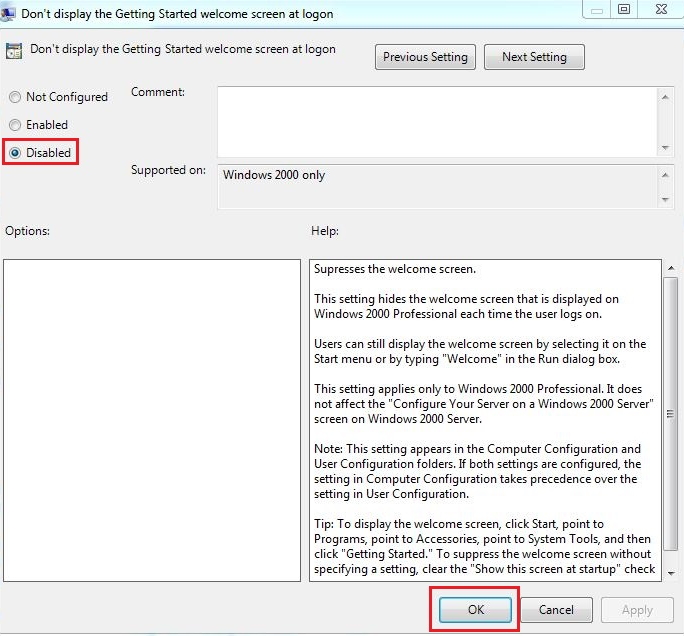Viewport: 684px width, 636px height.
Task: Select the Not Configured radio button
Action: point(15,97)
